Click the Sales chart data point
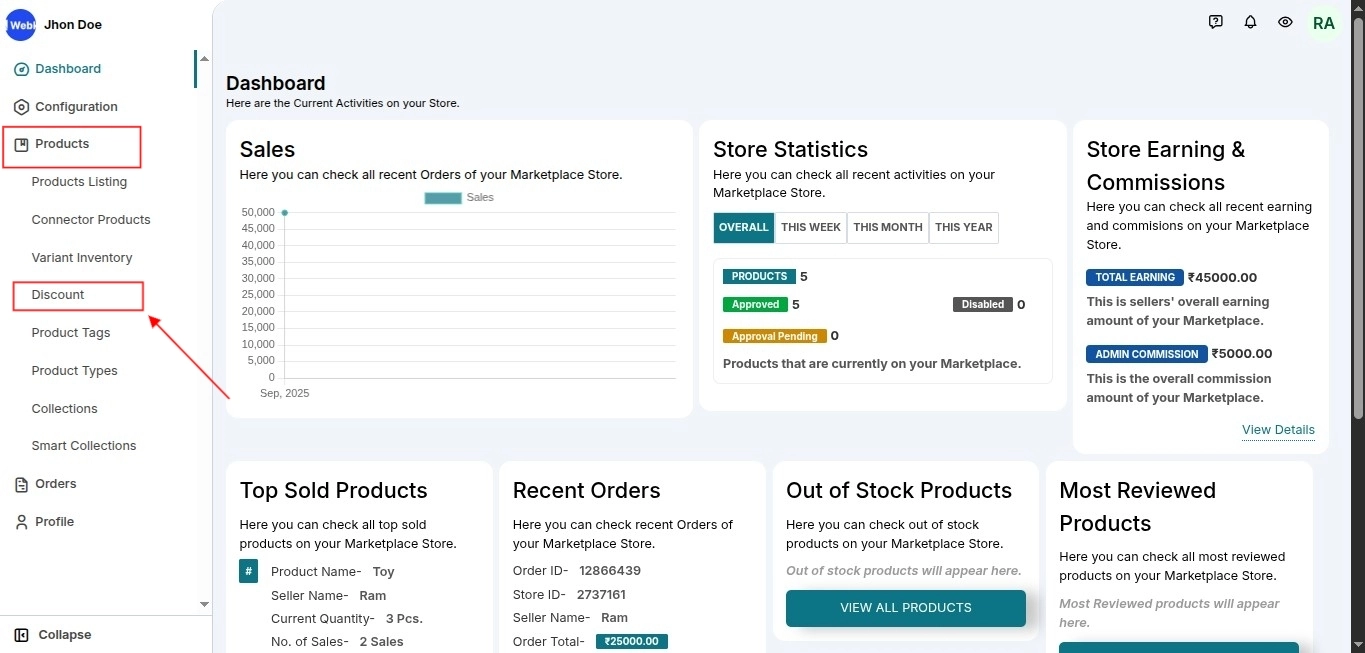The width and height of the screenshot is (1365, 653). point(285,212)
